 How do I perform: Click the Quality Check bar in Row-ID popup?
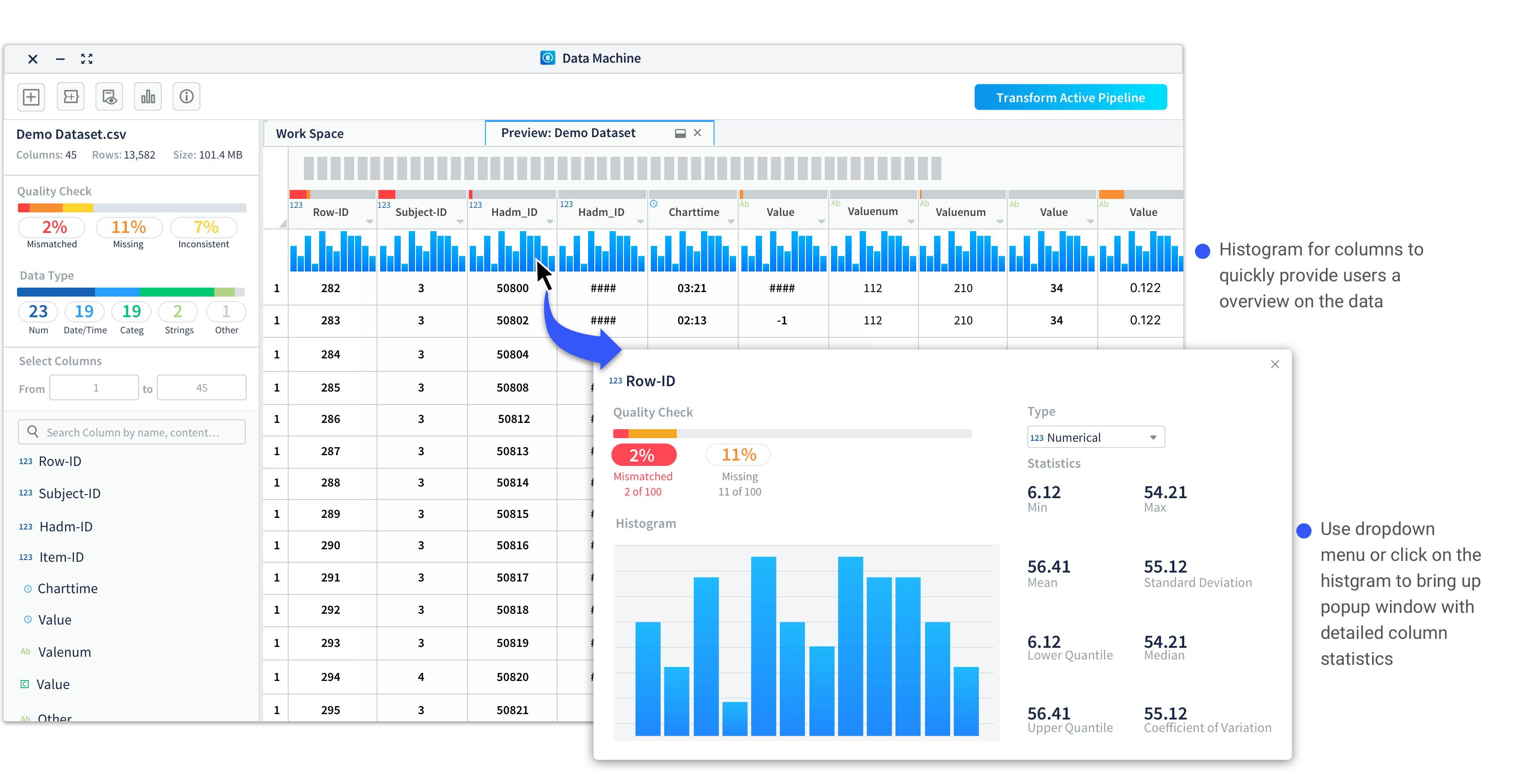pyautogui.click(x=792, y=433)
